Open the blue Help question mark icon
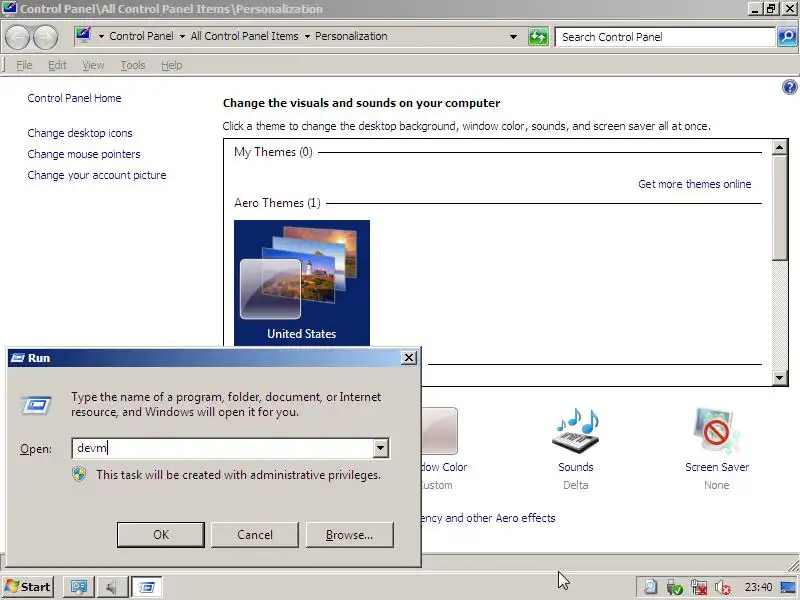Viewport: 800px width, 600px height. pyautogui.click(x=789, y=87)
